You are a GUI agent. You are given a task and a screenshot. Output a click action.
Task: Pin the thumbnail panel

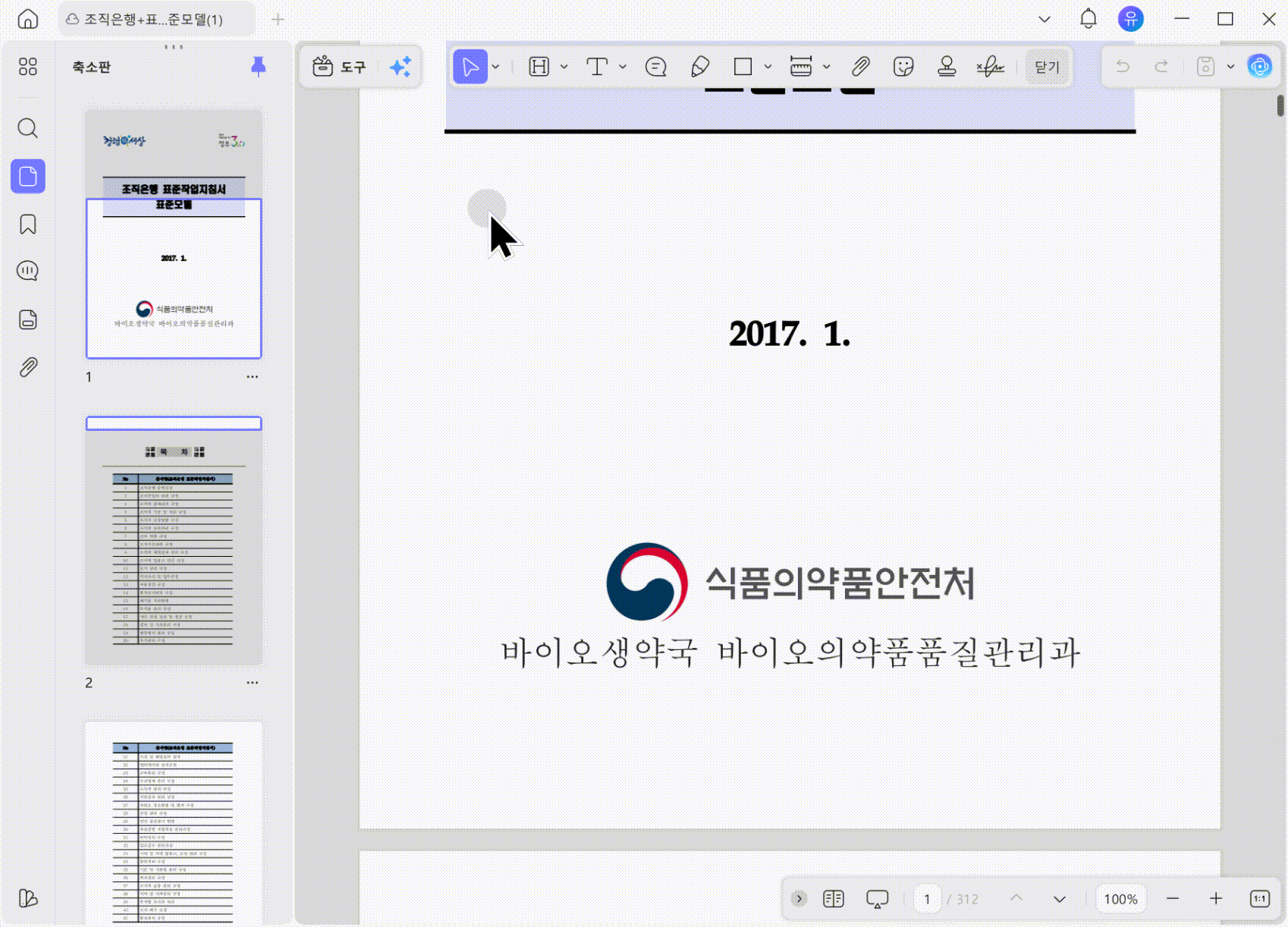[x=259, y=67]
